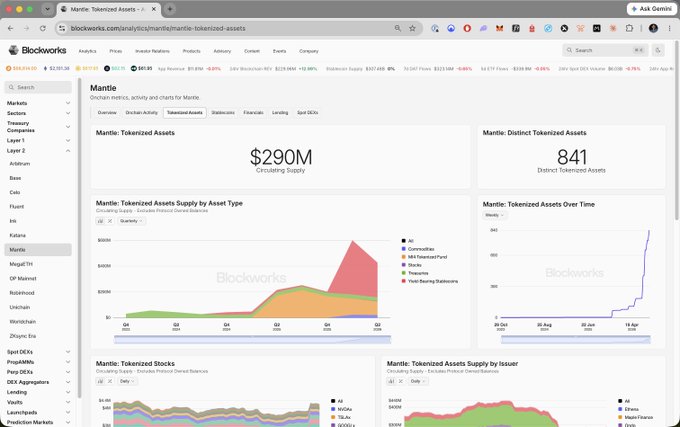
Task: Click the Over Time chart range slider
Action: coord(575,339)
